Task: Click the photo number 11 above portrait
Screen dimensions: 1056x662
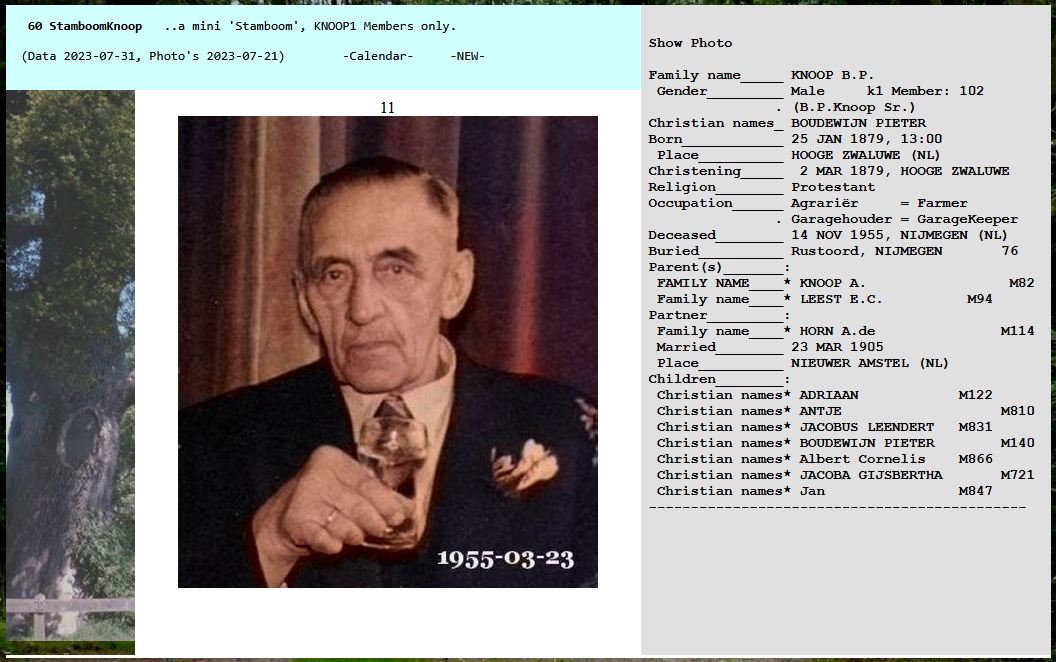Action: (x=387, y=107)
